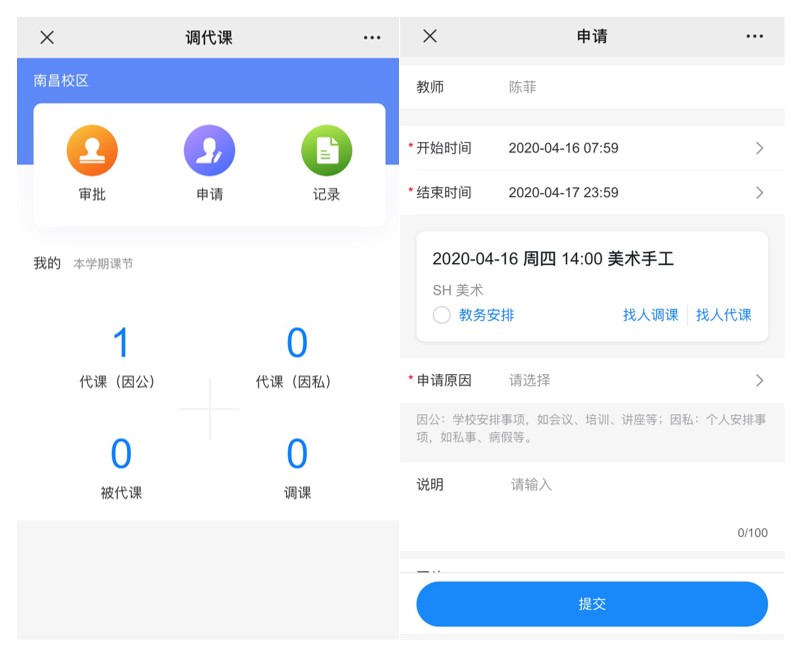Expand the 结束时间 date picker chevron
Image resolution: width=803 pixels, height=652 pixels.
click(x=759, y=192)
